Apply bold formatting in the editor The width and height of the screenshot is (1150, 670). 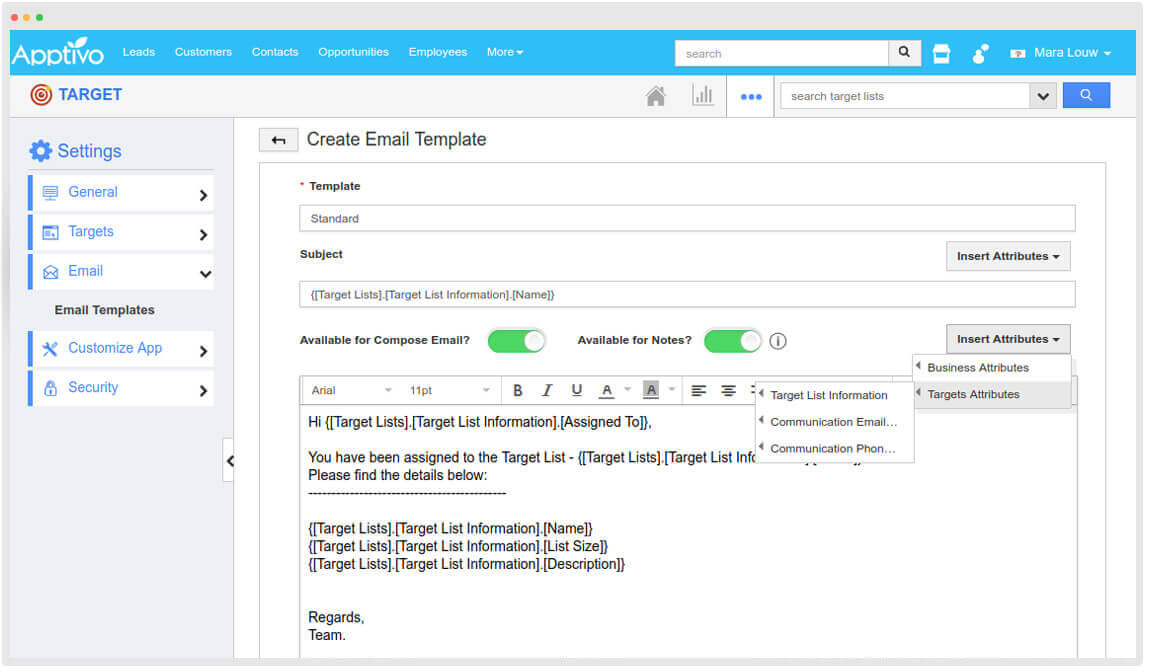pos(518,390)
